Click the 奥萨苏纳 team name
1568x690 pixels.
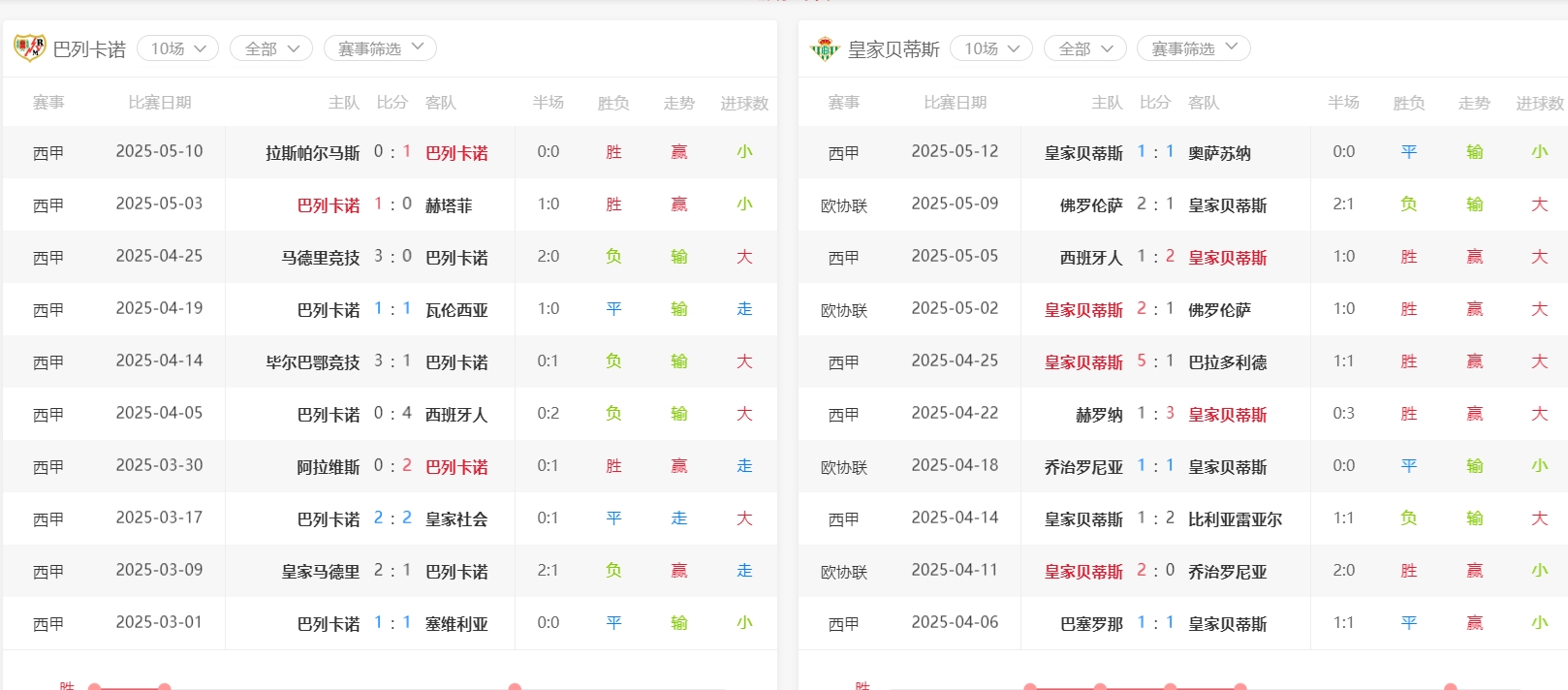click(x=1219, y=153)
